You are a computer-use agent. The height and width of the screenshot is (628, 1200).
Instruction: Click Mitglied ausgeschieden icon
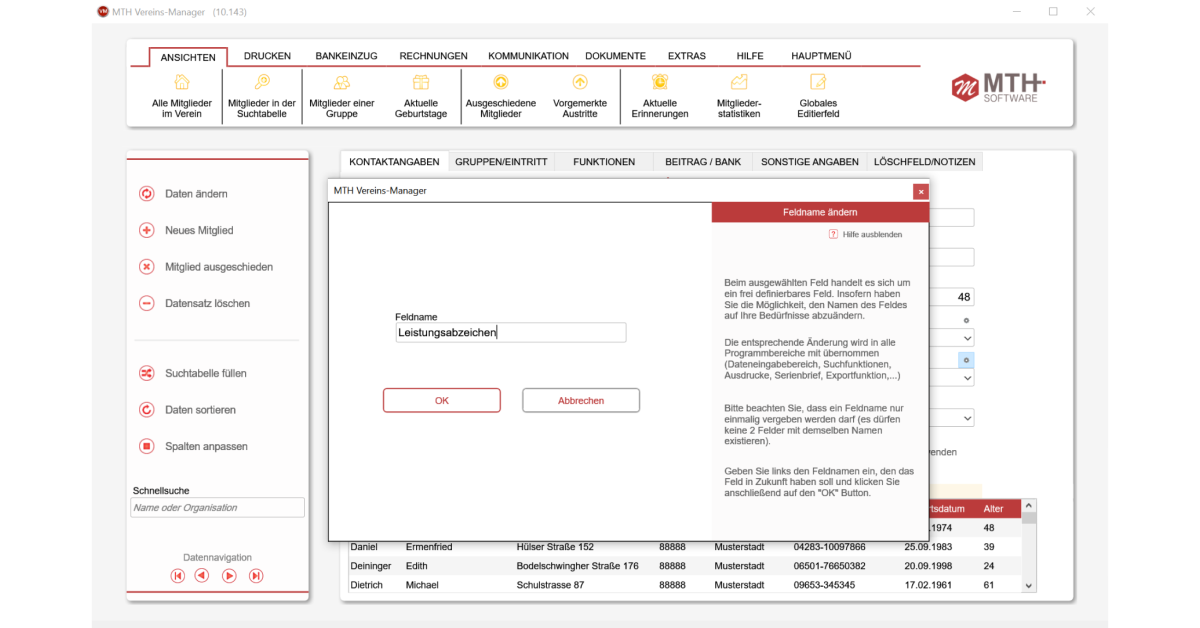(x=146, y=267)
